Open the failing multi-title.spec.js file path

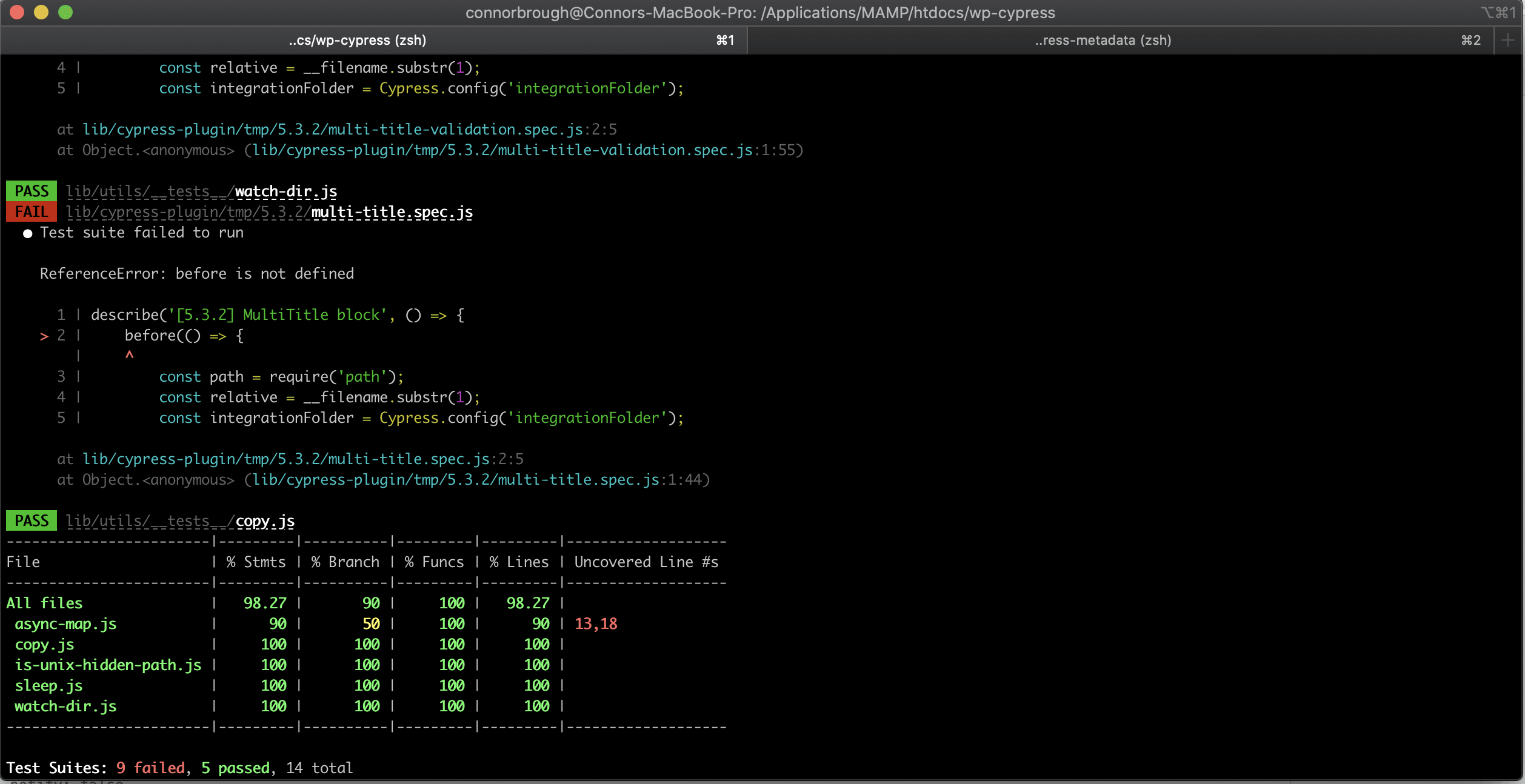[x=269, y=212]
